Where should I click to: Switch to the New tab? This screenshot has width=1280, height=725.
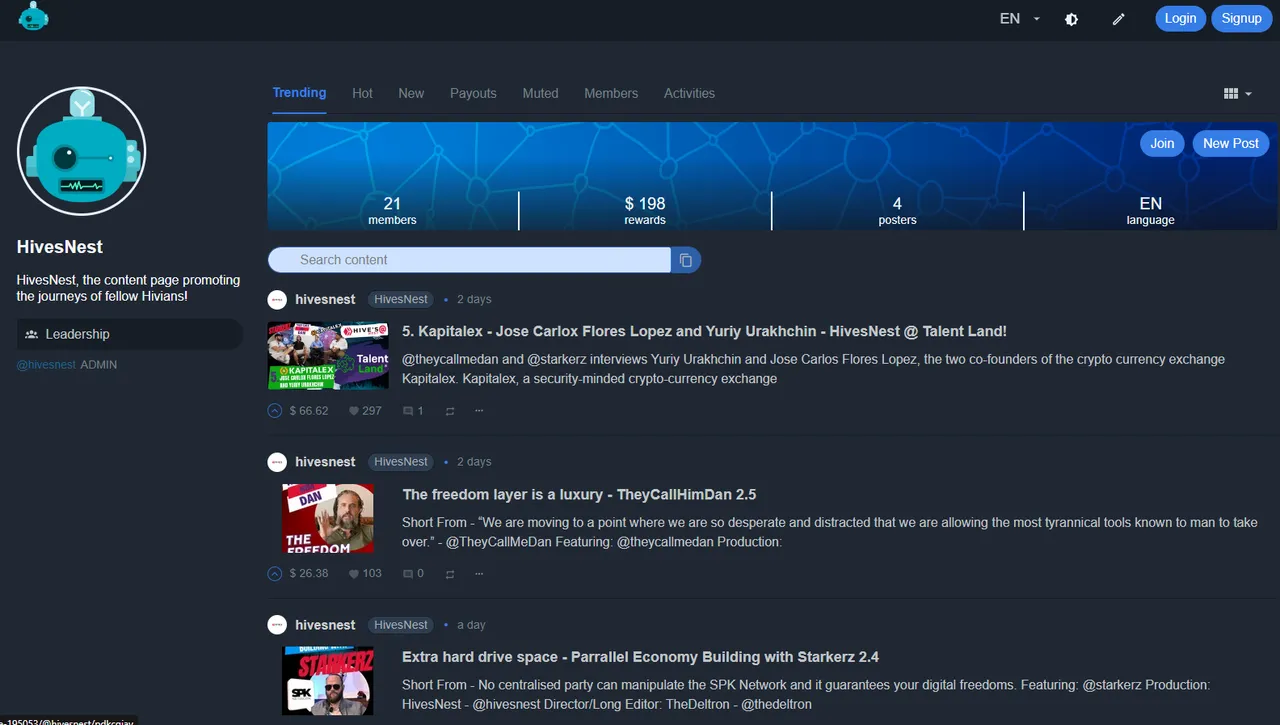tap(411, 93)
